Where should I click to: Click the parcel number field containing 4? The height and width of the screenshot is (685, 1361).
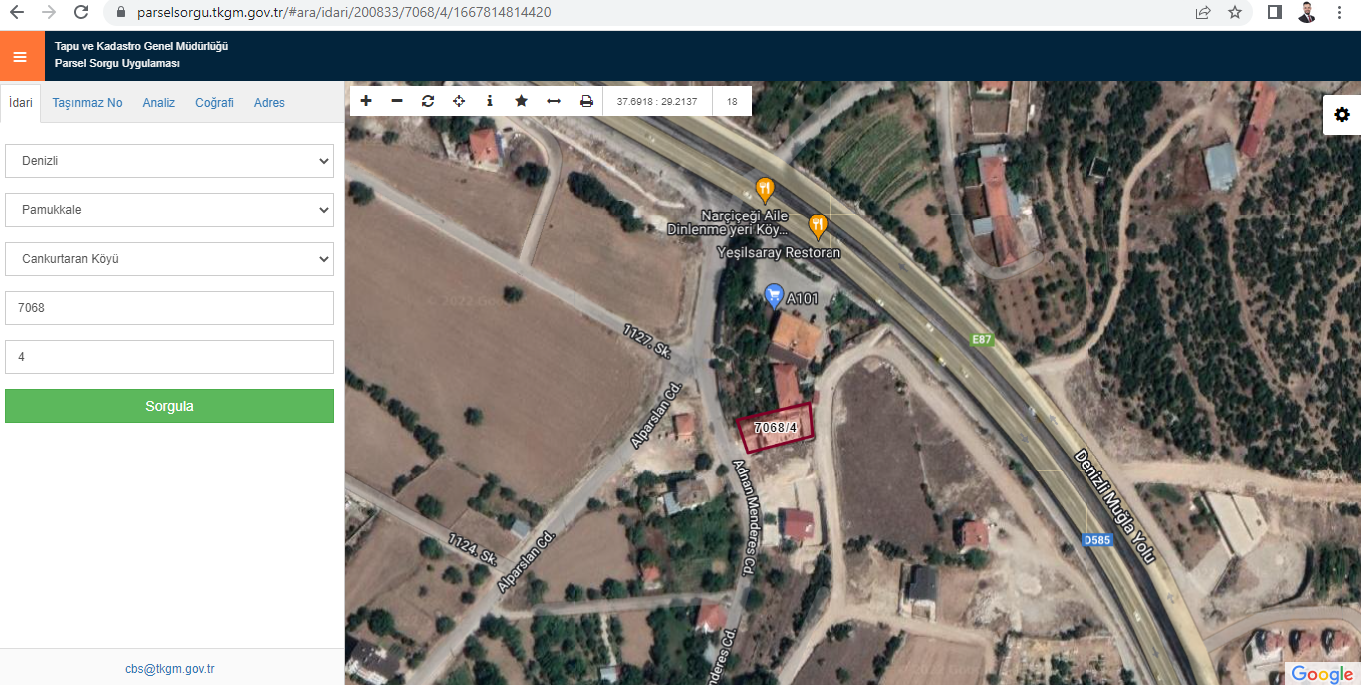click(169, 357)
